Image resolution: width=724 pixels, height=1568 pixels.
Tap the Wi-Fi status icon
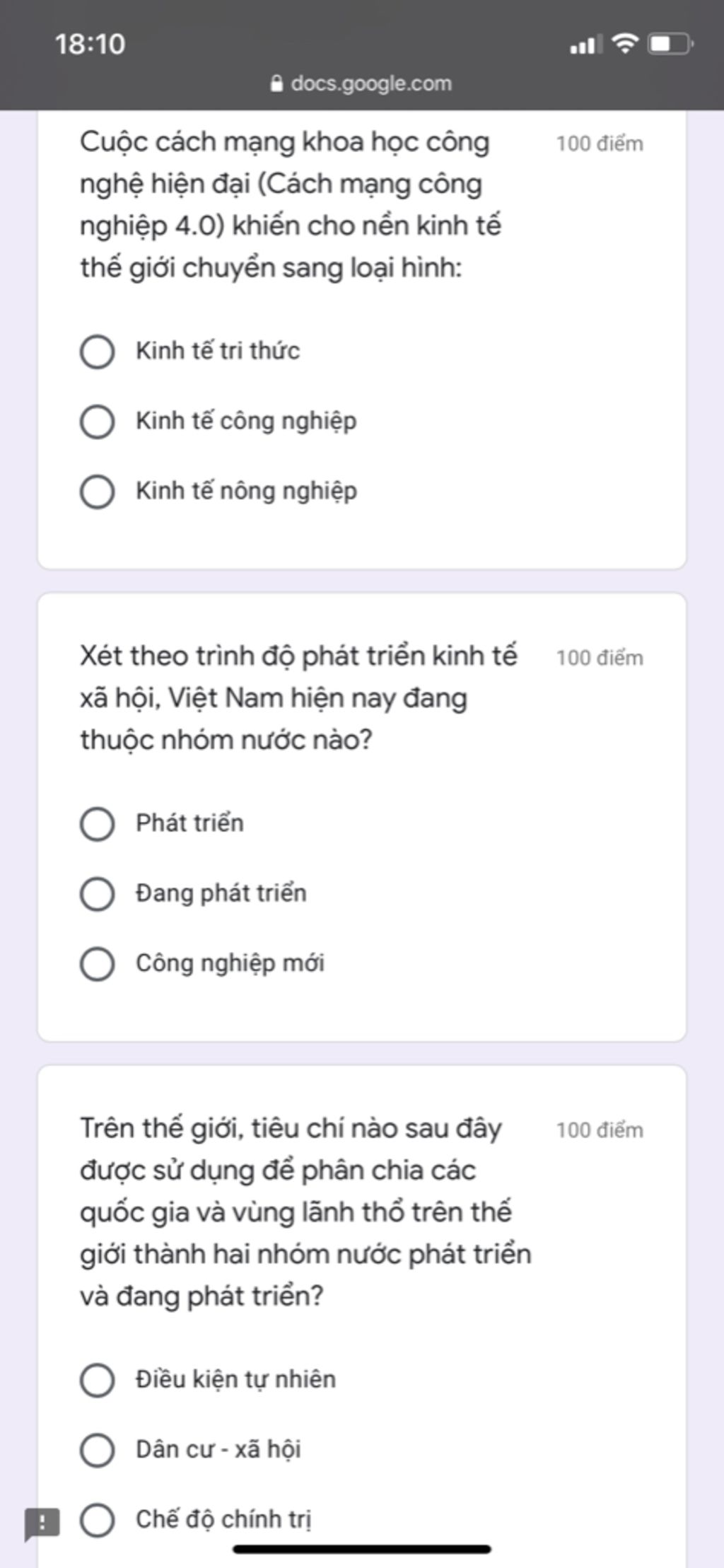[x=625, y=44]
